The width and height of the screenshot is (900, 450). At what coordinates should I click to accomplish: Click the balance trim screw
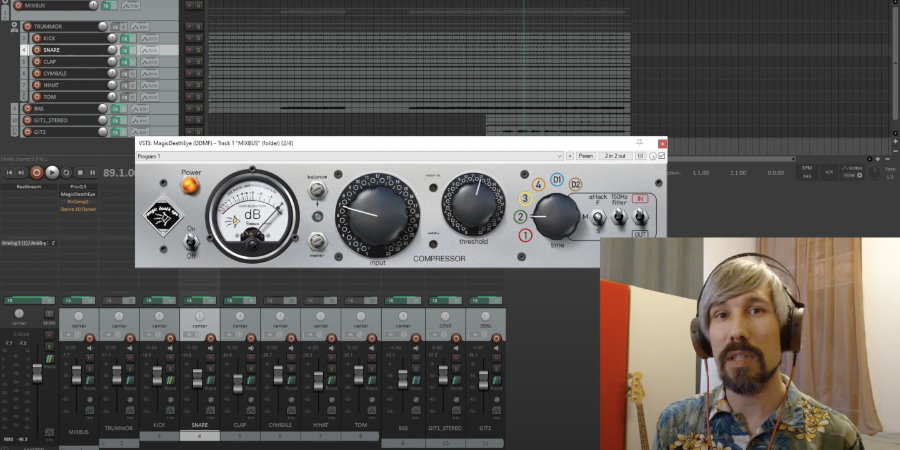tap(317, 189)
